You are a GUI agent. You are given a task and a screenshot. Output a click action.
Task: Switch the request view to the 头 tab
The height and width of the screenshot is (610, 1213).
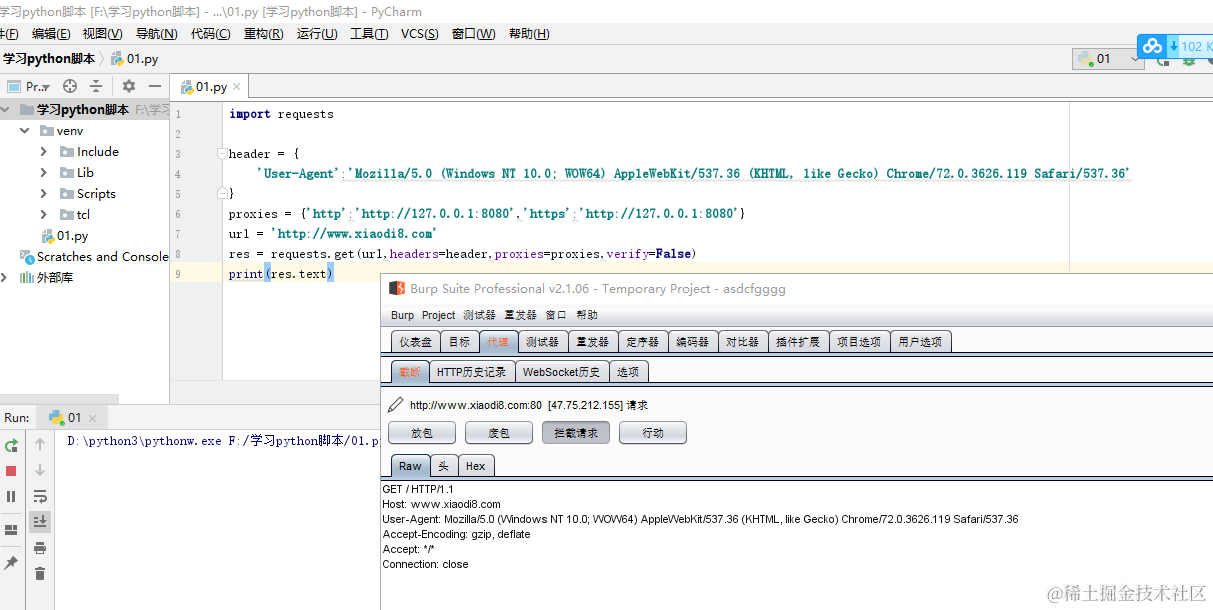[x=444, y=466]
